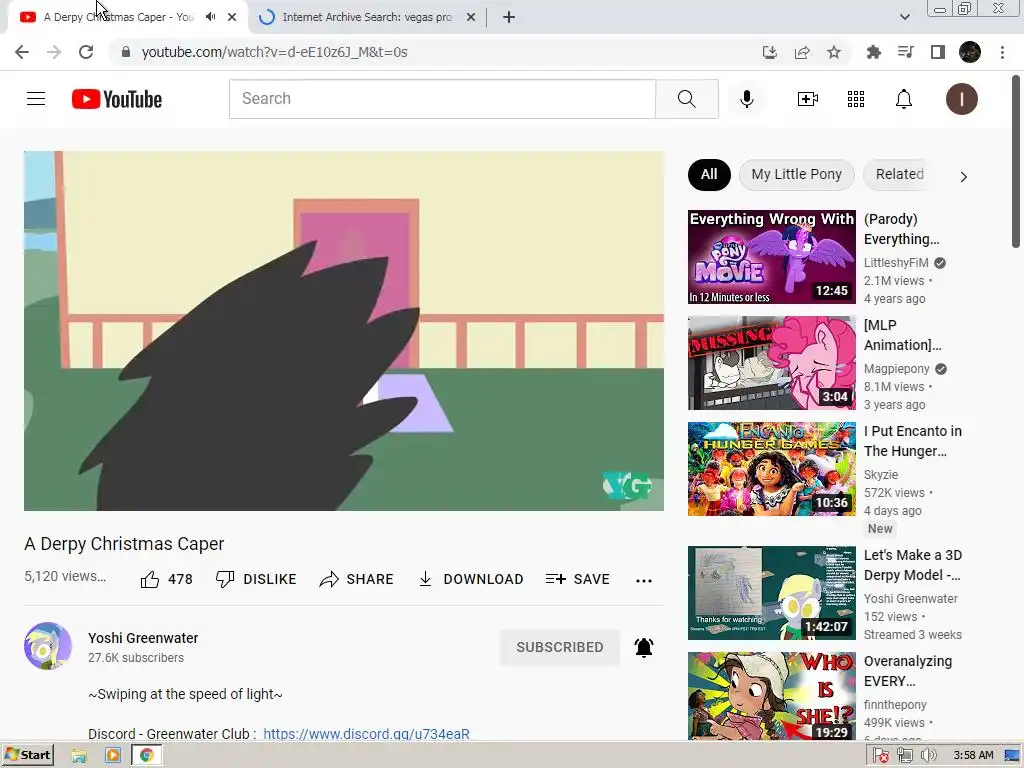Download the video

(470, 579)
